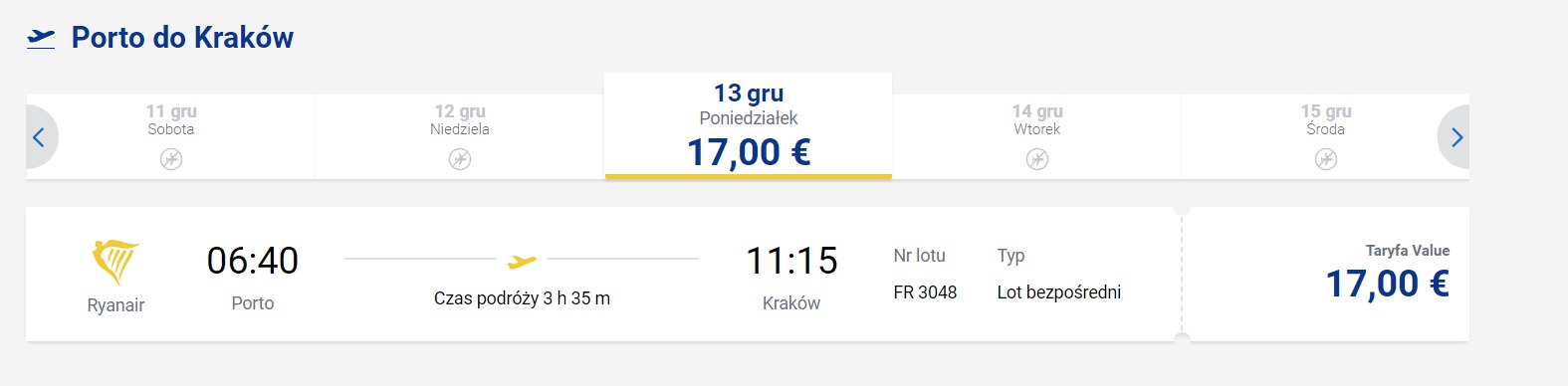Click no-flight icon under 14 gru Wtorek
The image size is (1568, 386).
1037,159
